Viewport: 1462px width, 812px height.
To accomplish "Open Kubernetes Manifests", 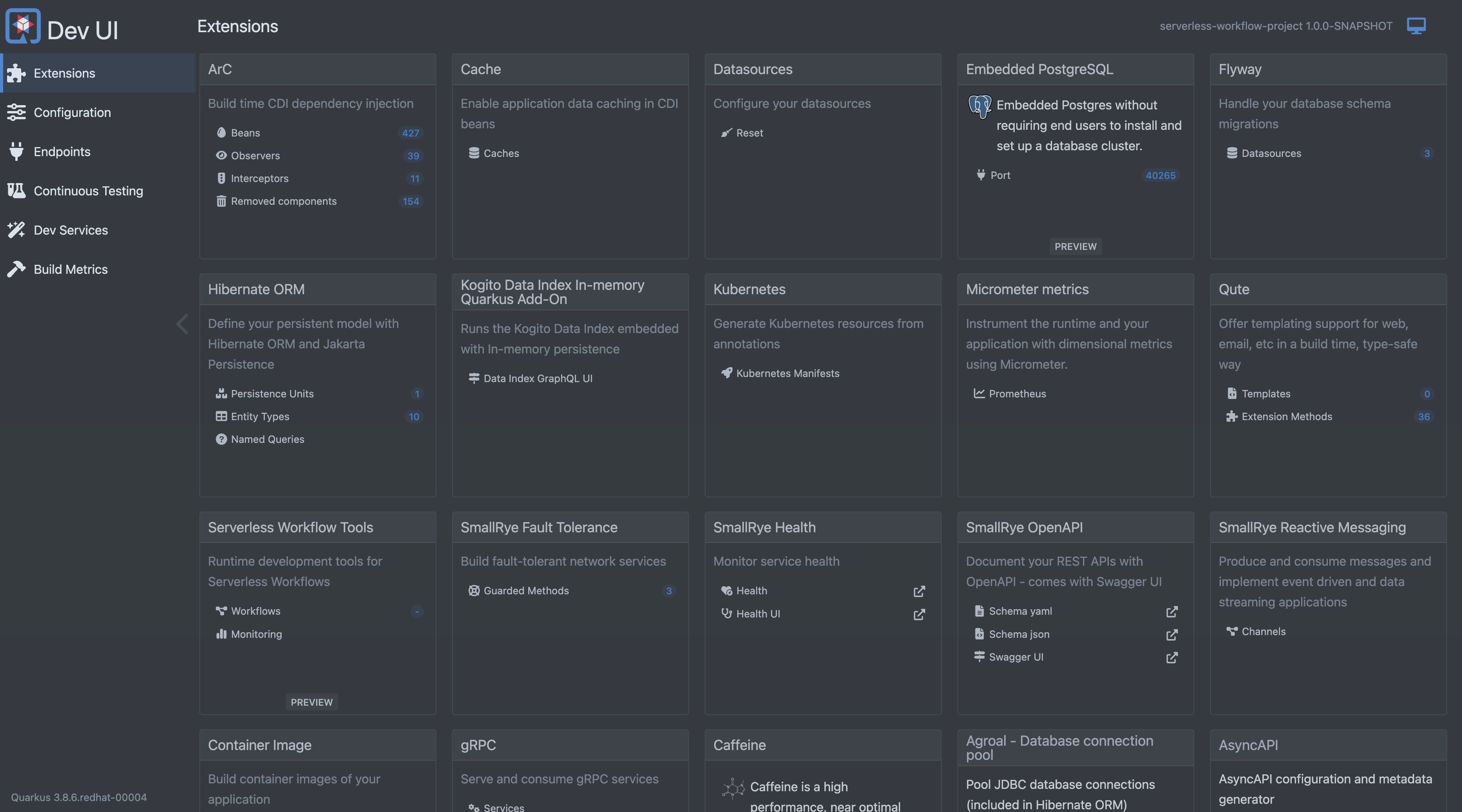I will [x=788, y=373].
